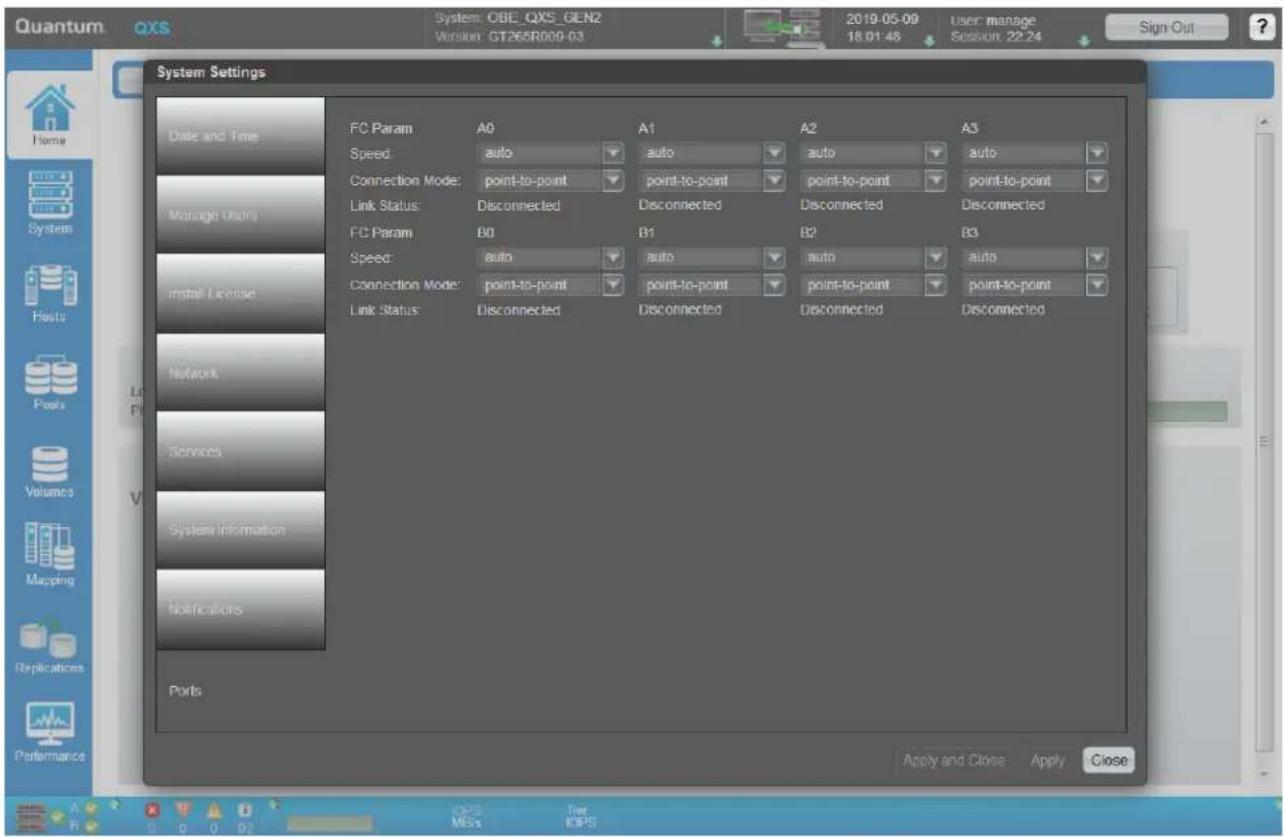
Task: Switch to the Manage Users settings tab
Action: tap(241, 214)
